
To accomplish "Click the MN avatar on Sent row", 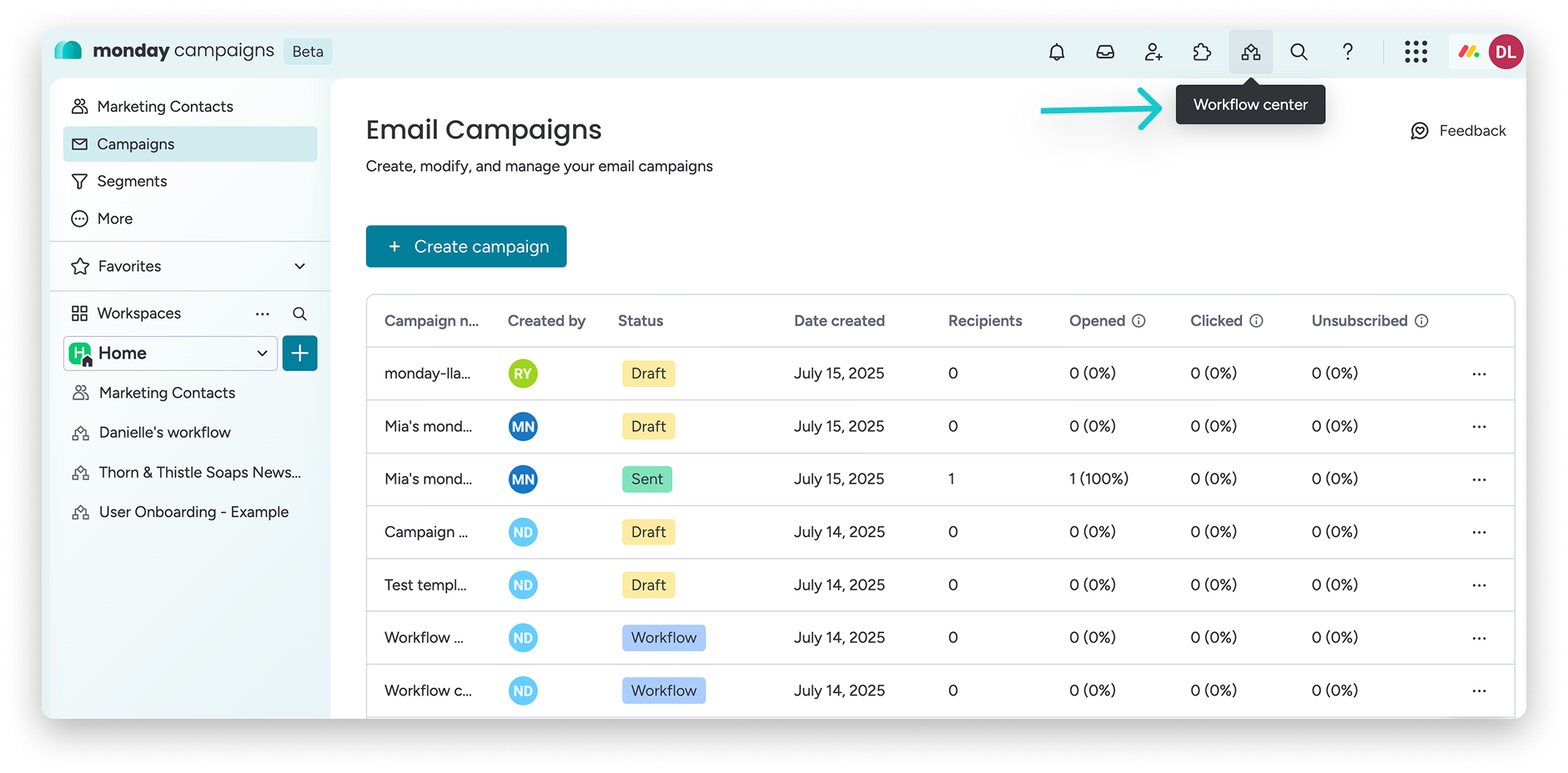I will (x=523, y=479).
